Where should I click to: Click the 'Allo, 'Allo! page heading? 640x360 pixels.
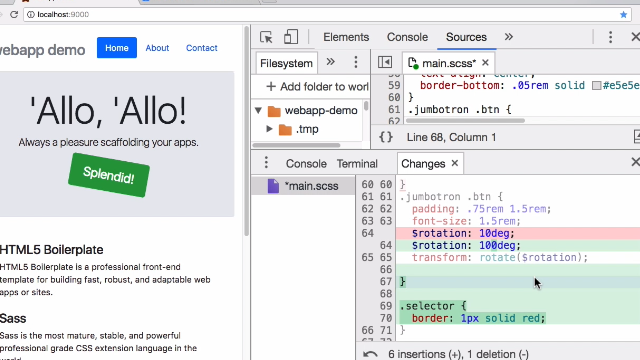point(108,110)
